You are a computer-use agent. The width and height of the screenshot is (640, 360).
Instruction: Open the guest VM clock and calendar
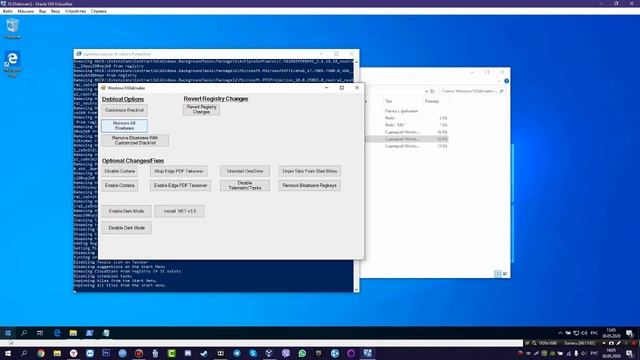(611, 333)
